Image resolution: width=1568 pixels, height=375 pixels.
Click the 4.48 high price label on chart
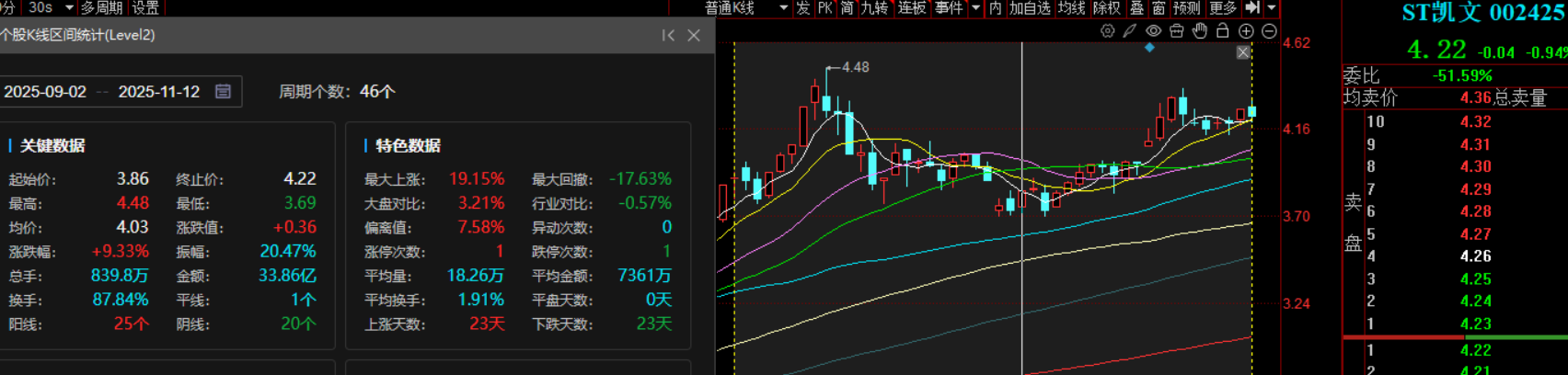(x=855, y=67)
